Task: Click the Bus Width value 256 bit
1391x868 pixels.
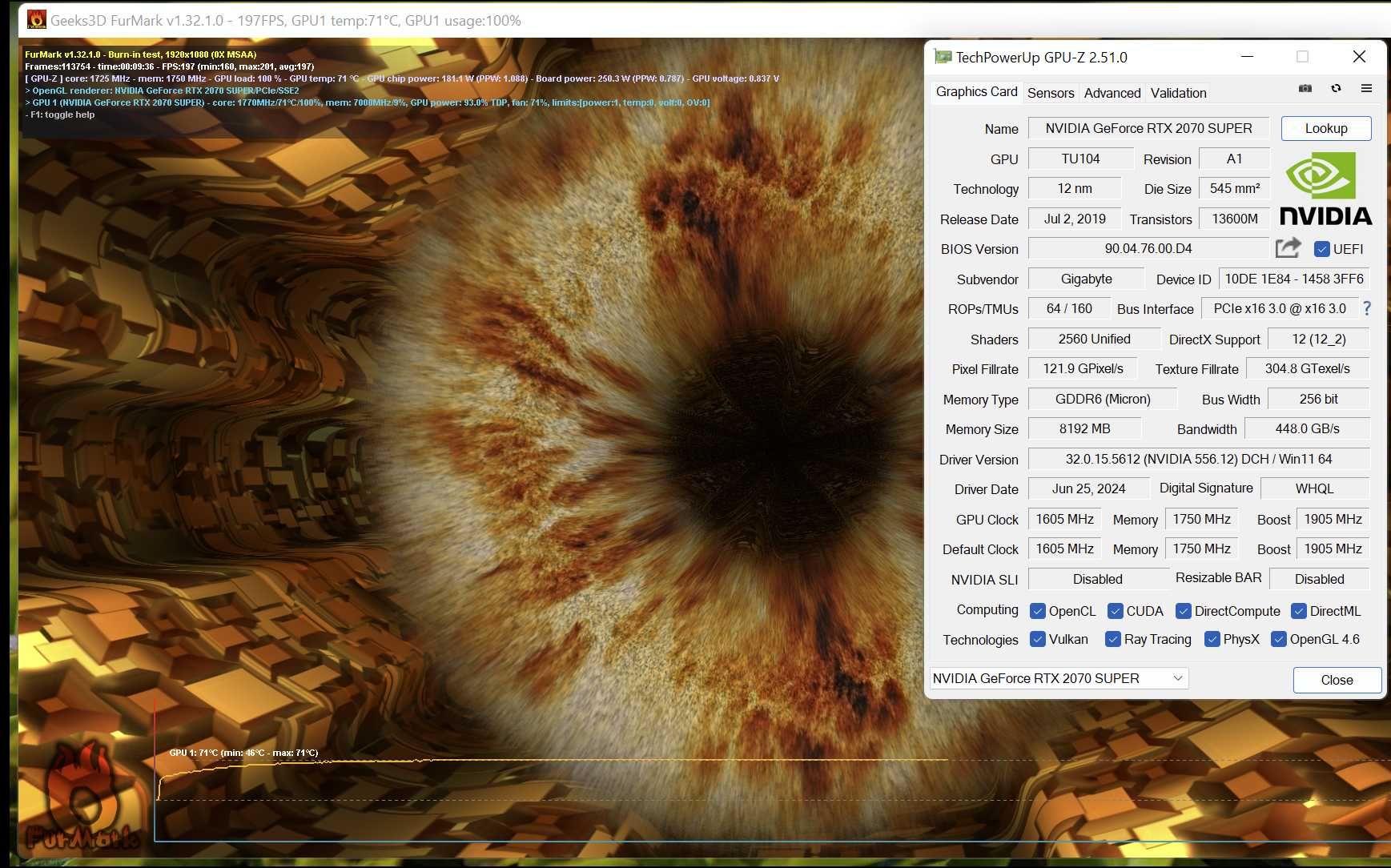Action: pyautogui.click(x=1318, y=399)
